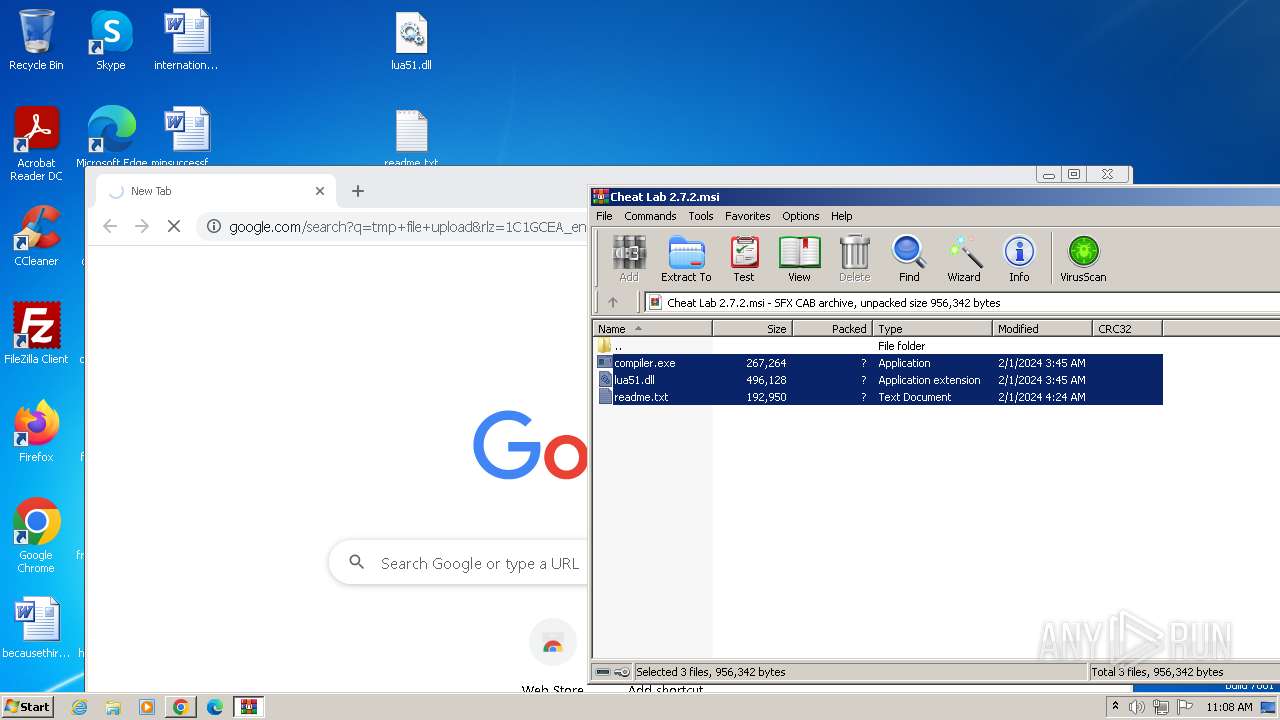Open Internet Explorer from taskbar

79,707
